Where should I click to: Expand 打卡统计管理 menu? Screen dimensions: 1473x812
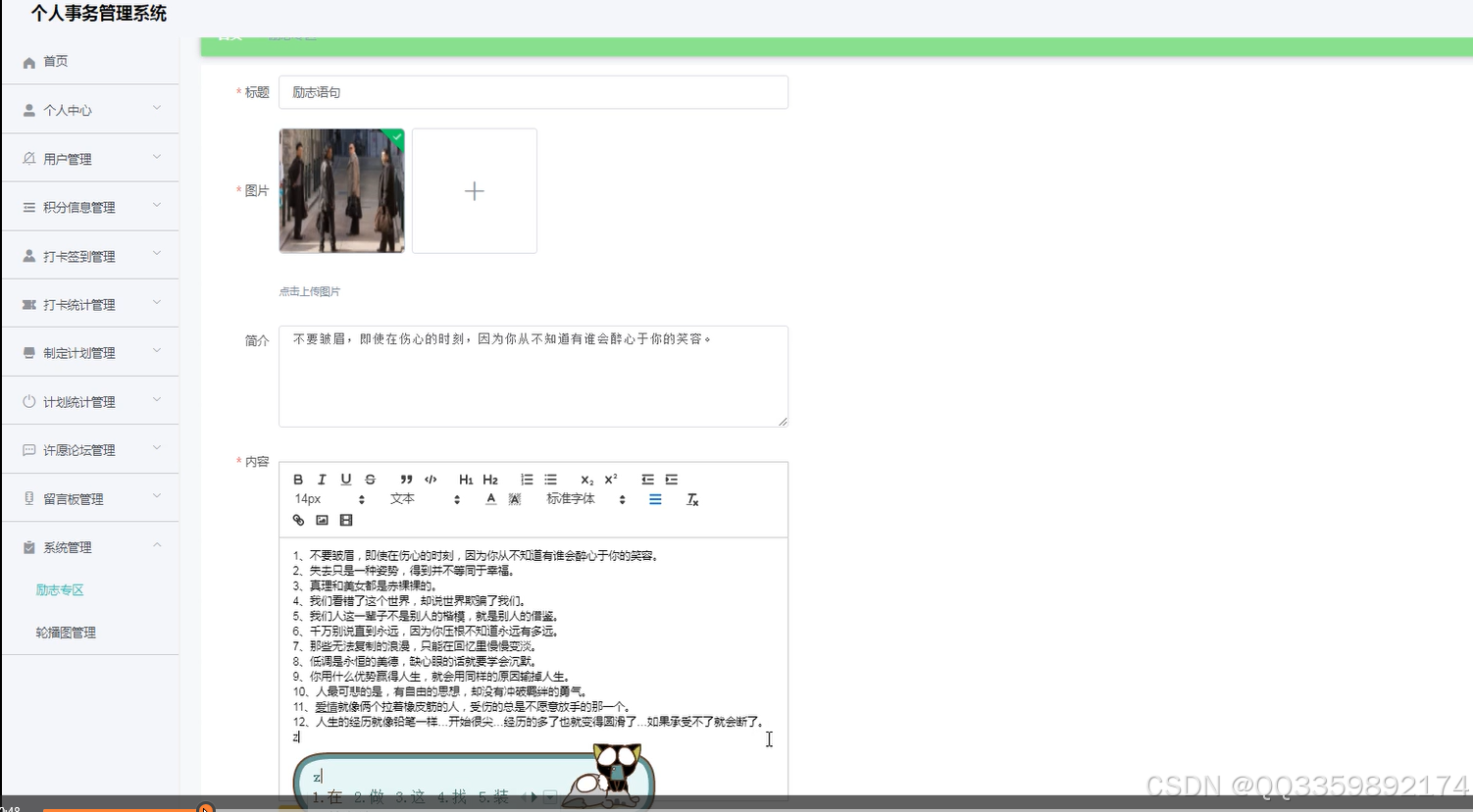[x=90, y=304]
